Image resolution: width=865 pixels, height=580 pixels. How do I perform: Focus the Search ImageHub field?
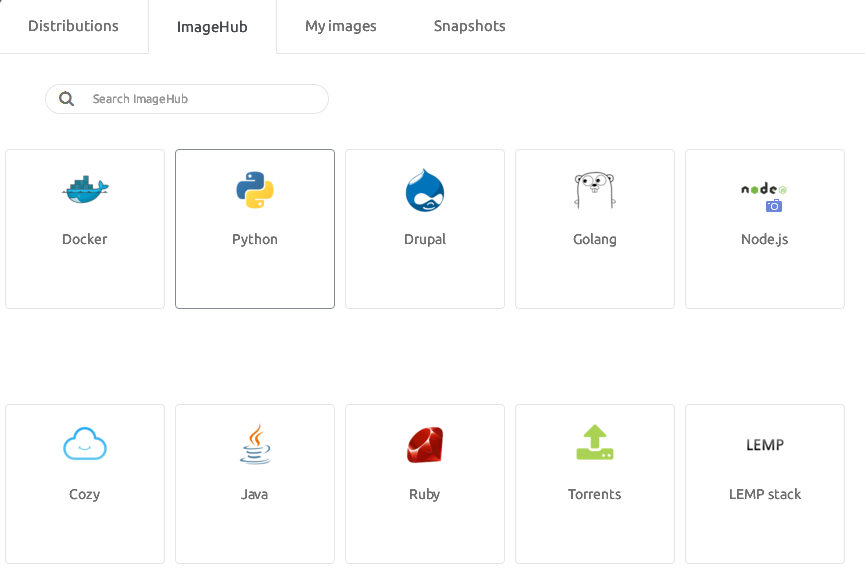point(187,99)
